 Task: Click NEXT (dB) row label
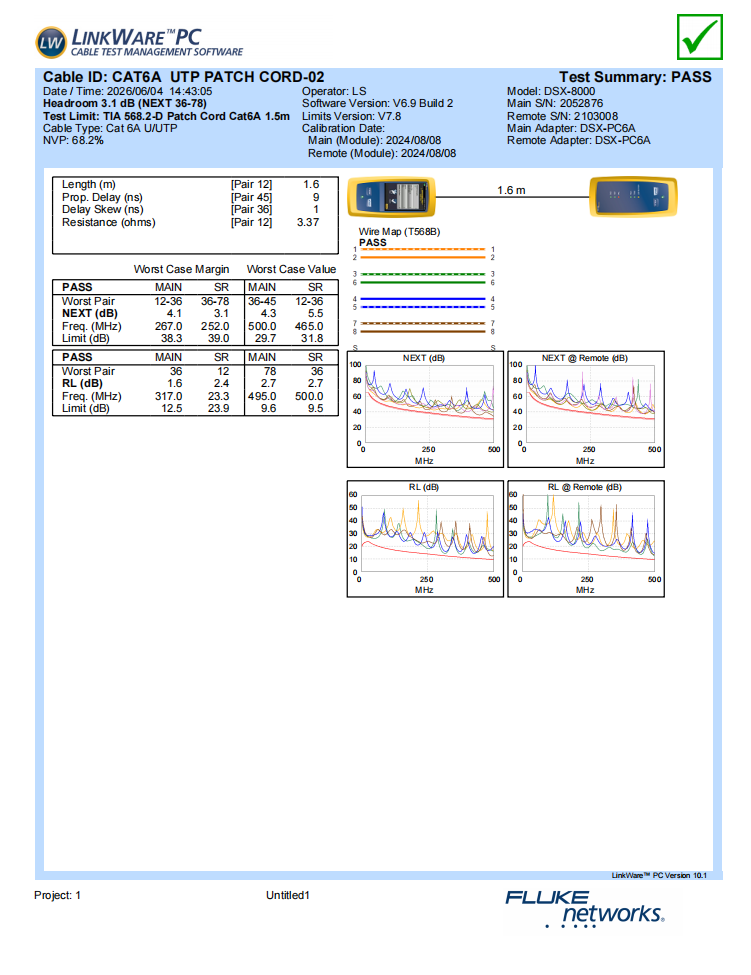(90, 313)
